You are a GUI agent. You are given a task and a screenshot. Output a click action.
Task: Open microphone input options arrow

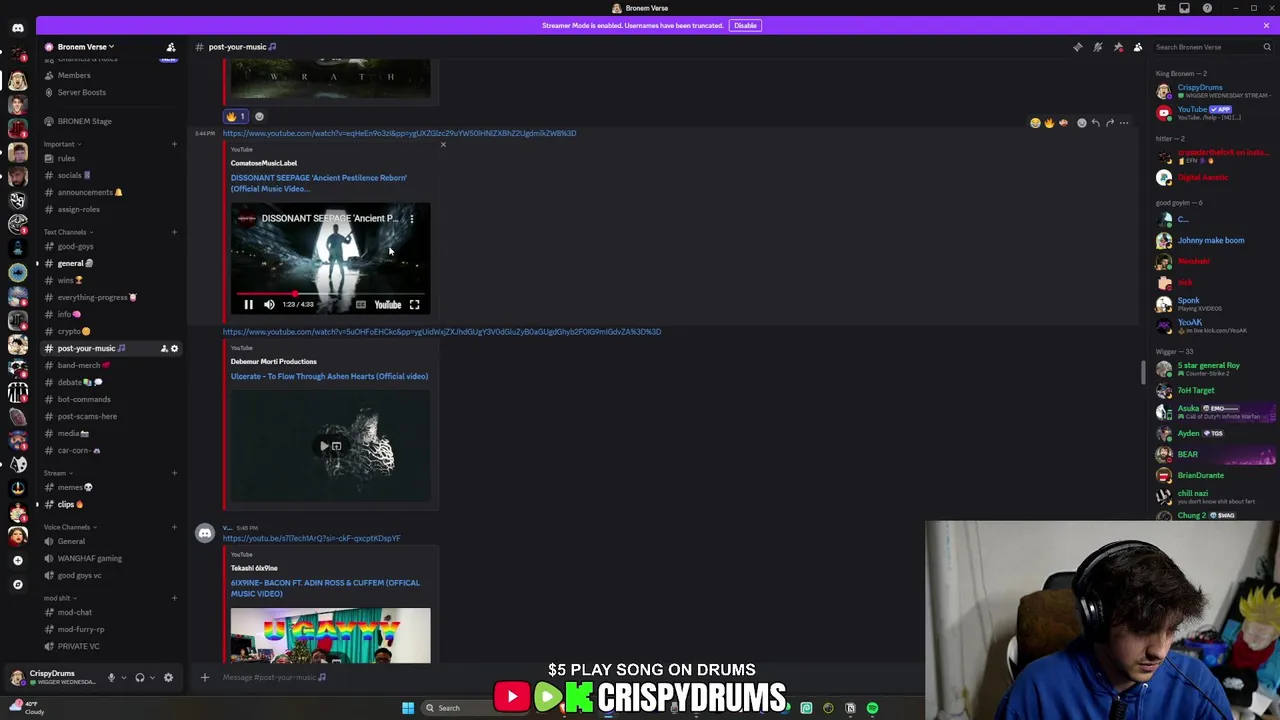pyautogui.click(x=123, y=678)
